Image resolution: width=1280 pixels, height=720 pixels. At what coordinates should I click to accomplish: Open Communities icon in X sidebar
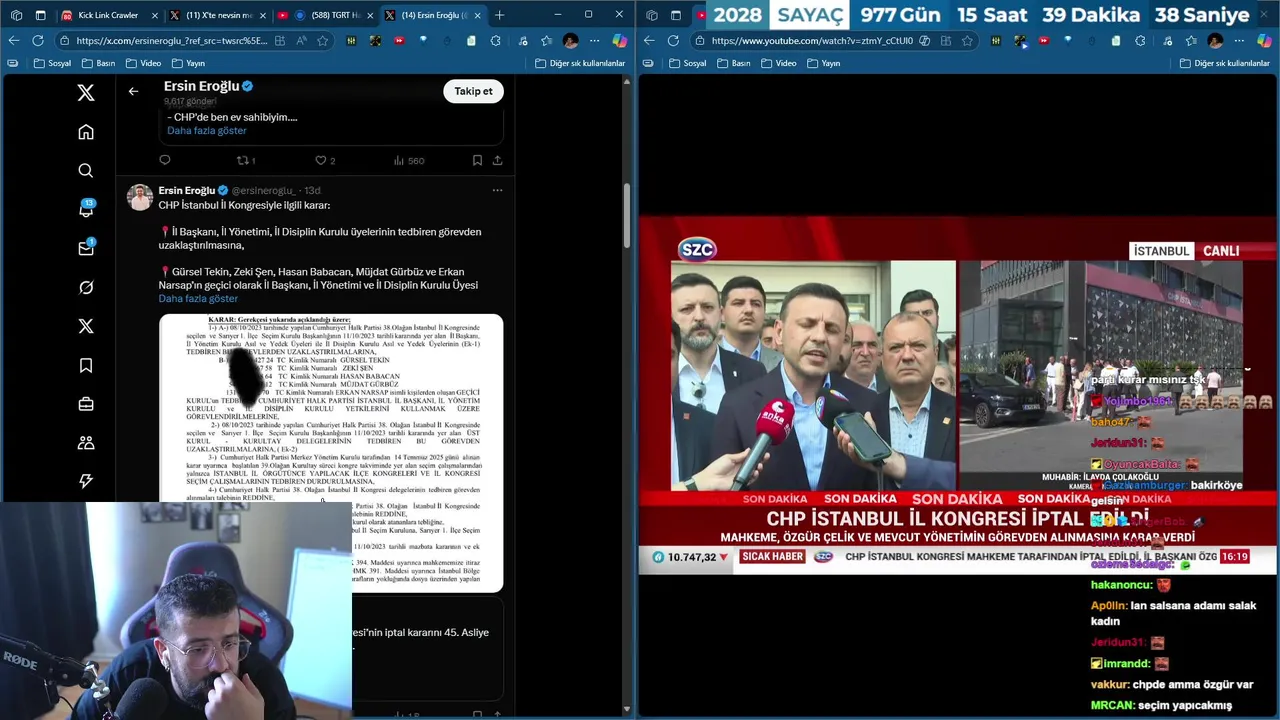coord(86,443)
